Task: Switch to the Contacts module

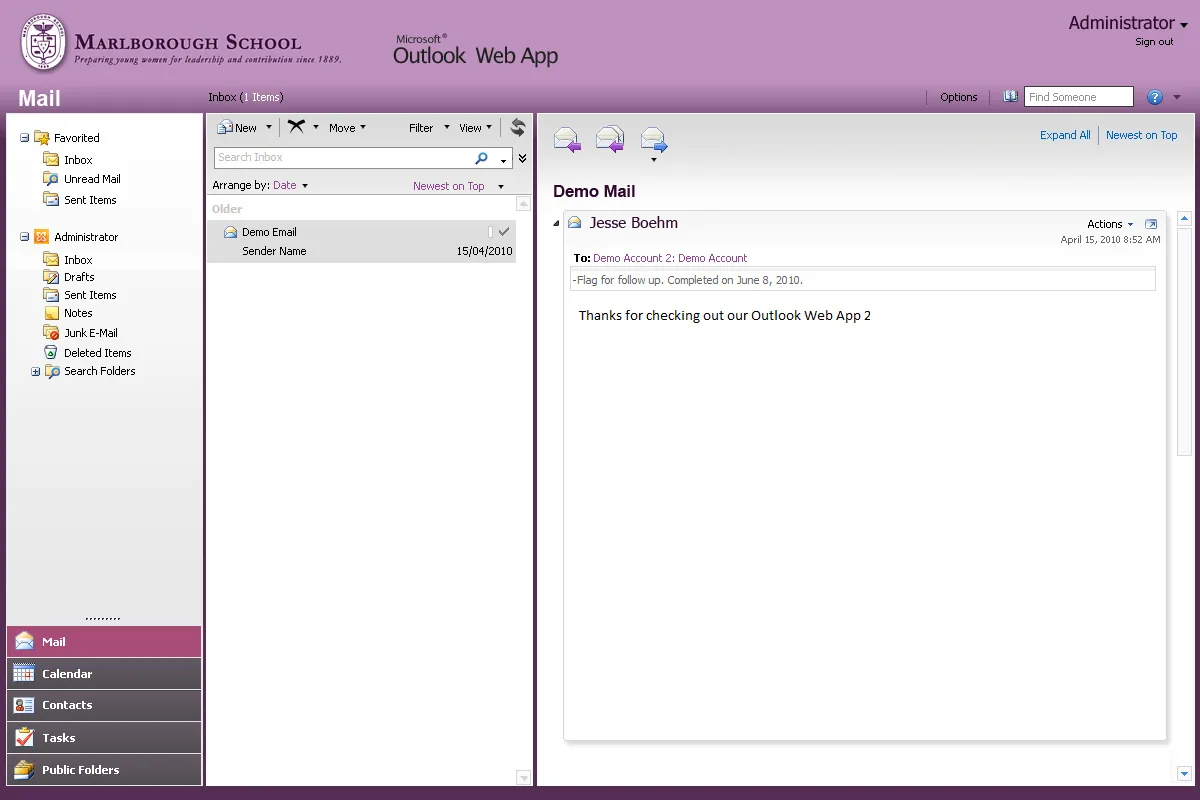Action: click(x=104, y=705)
